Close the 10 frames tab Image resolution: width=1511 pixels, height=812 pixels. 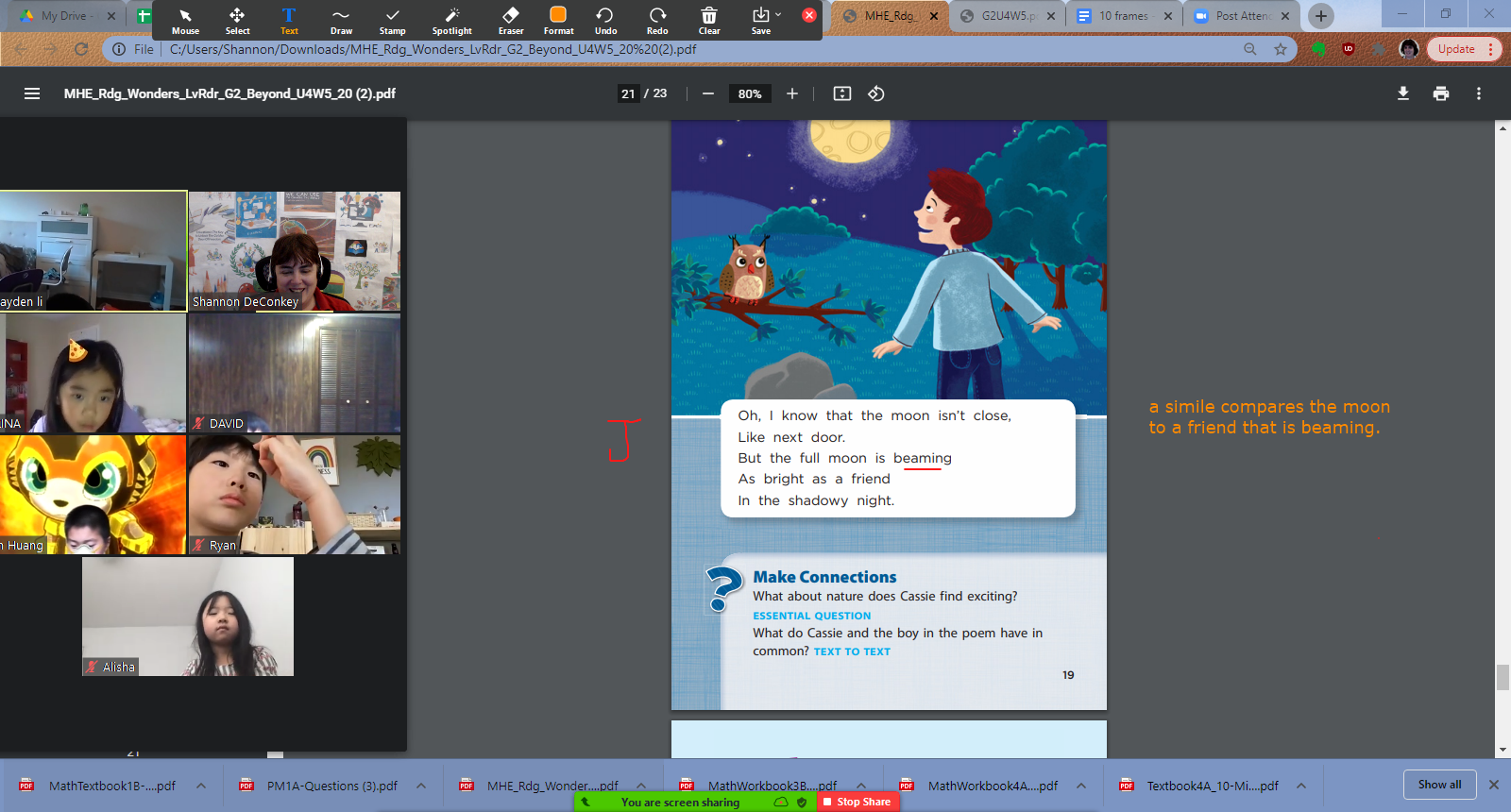(x=1168, y=16)
